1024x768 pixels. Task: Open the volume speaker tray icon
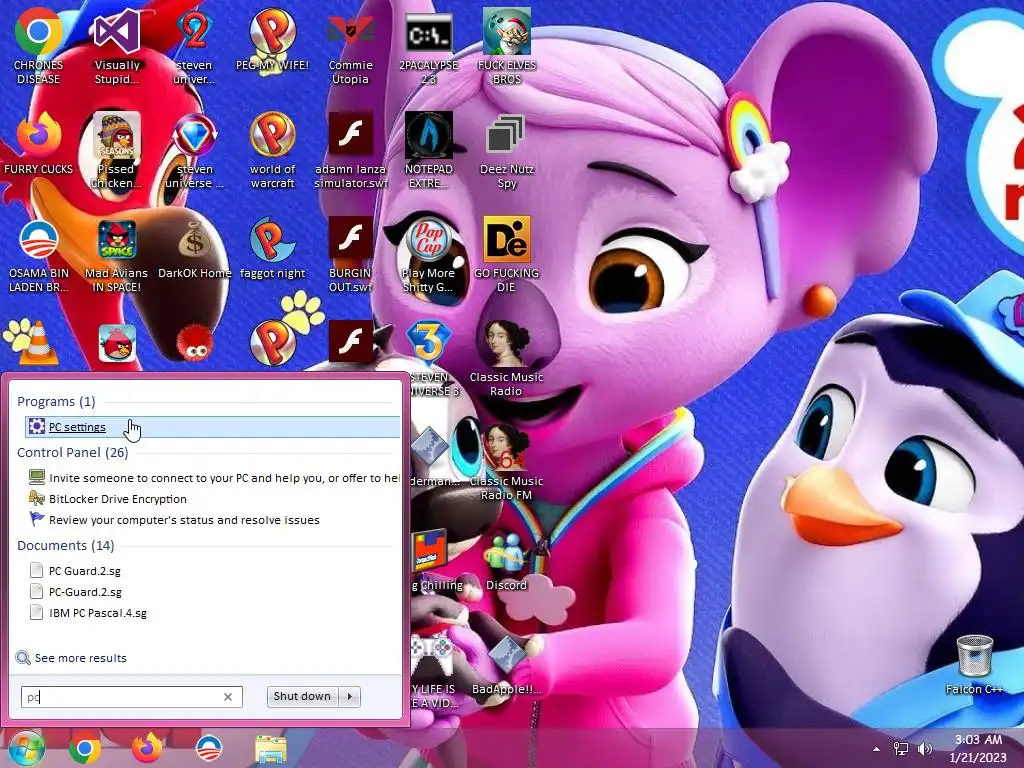pyautogui.click(x=925, y=749)
